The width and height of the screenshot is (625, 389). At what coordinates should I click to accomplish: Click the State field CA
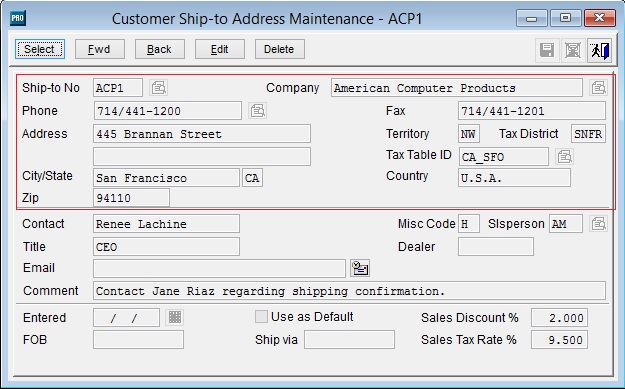click(252, 178)
